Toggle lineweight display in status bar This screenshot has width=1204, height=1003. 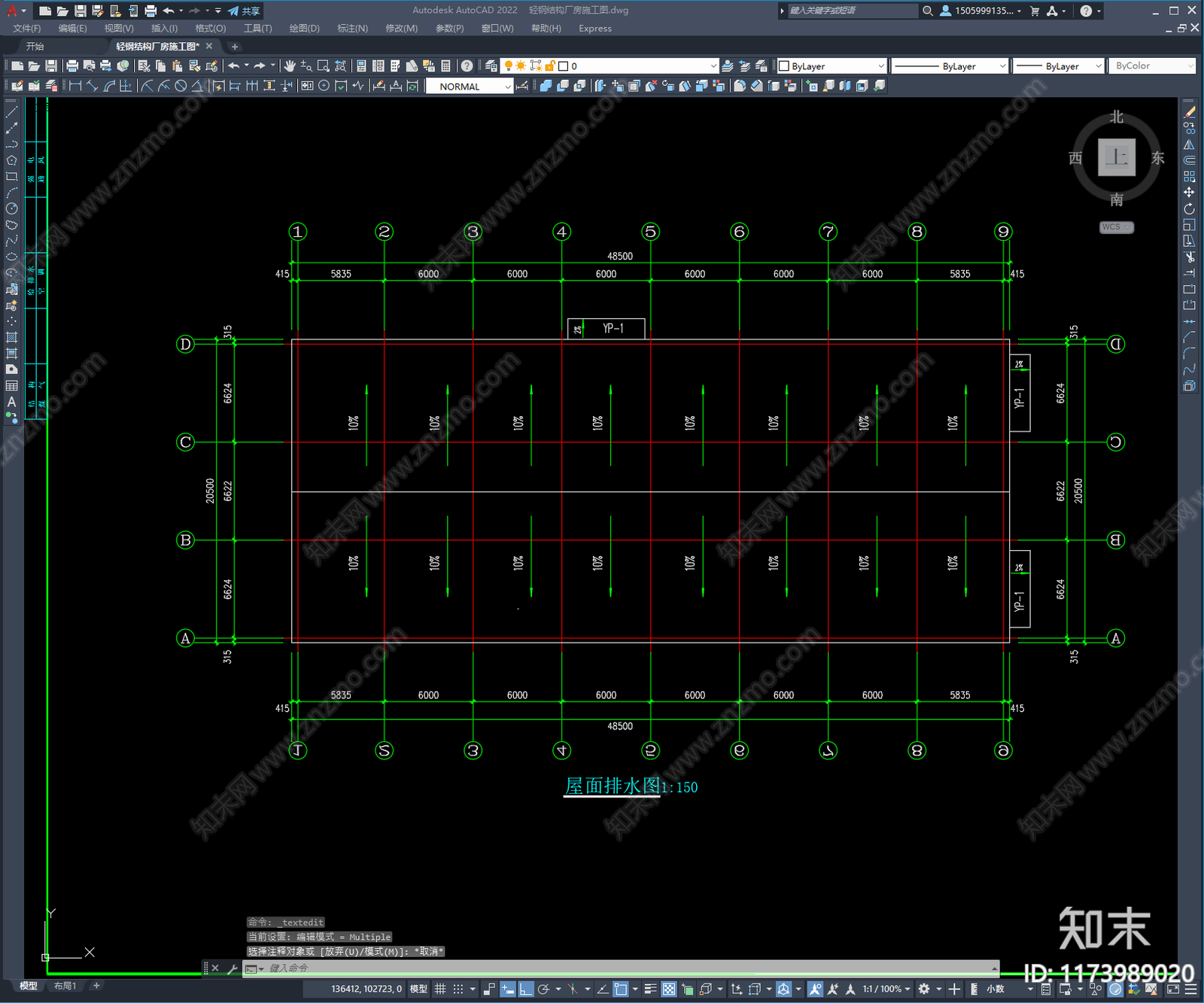coord(650,989)
